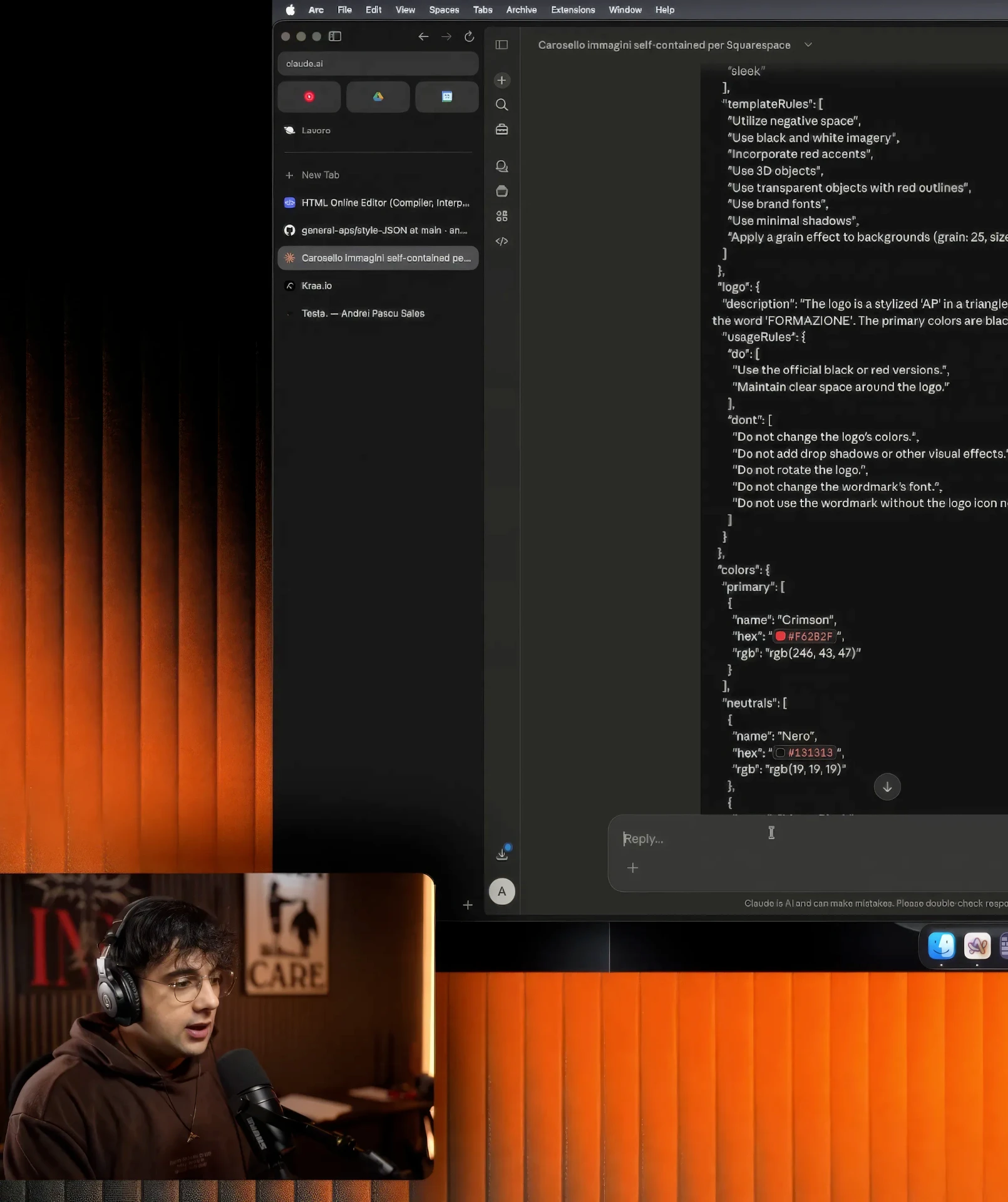Click the plus attachment button in reply box
The width and height of the screenshot is (1008, 1202).
(633, 868)
